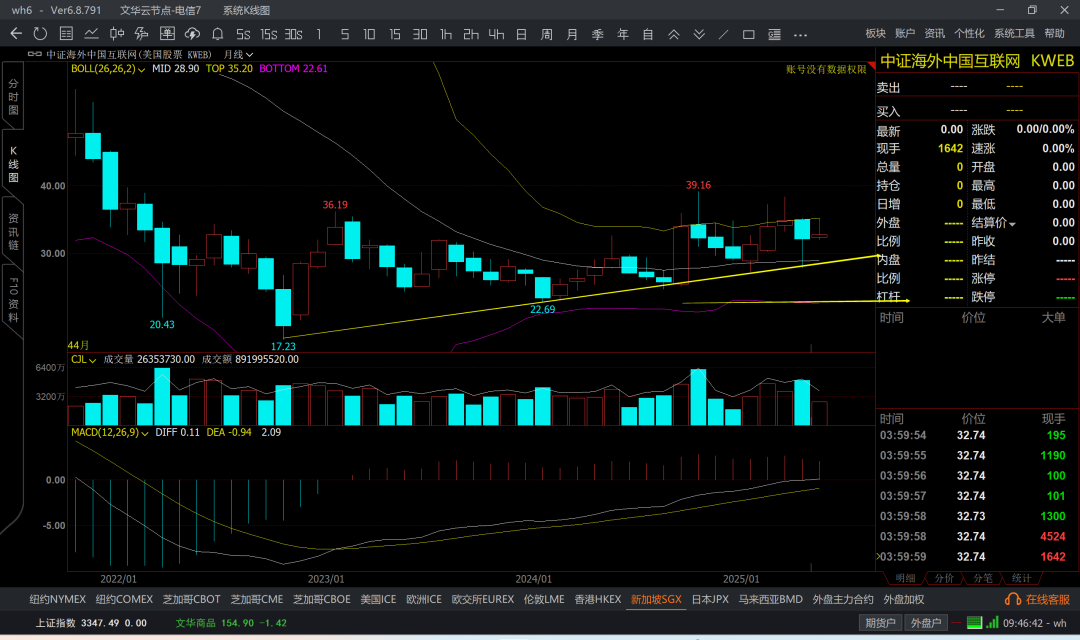Switch to the 4h period
The height and width of the screenshot is (640, 1080).
[496, 34]
